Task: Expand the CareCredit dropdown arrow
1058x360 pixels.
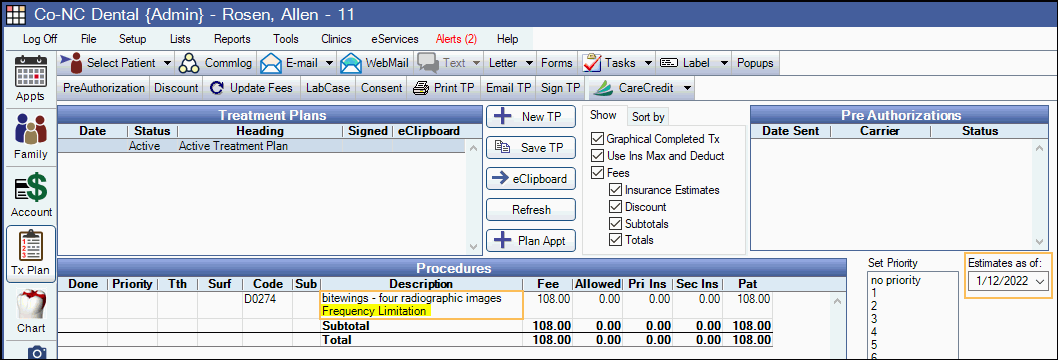Action: (x=687, y=88)
